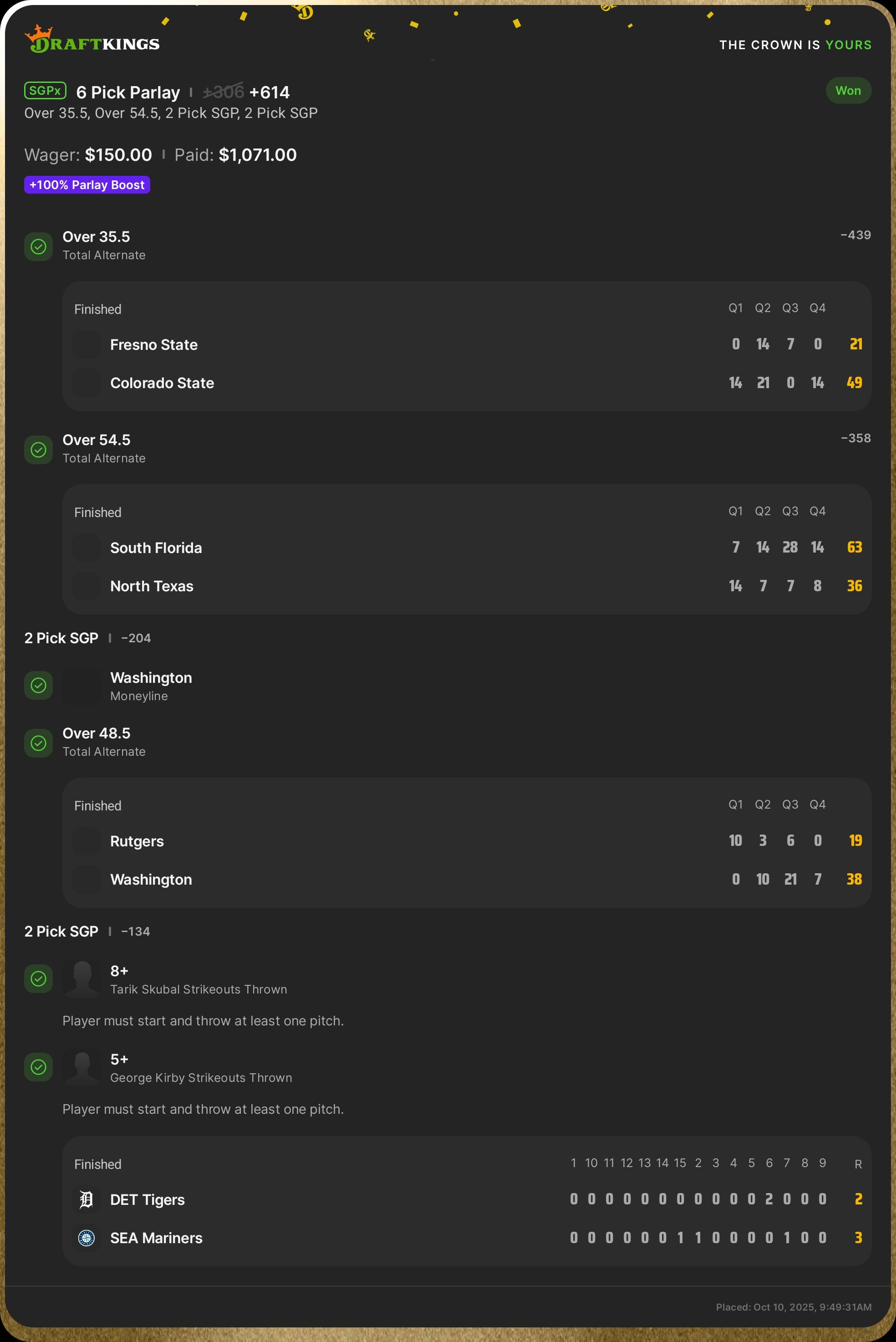Click the SGPx badge icon
Image resolution: width=896 pixels, height=1342 pixels.
pyautogui.click(x=45, y=91)
